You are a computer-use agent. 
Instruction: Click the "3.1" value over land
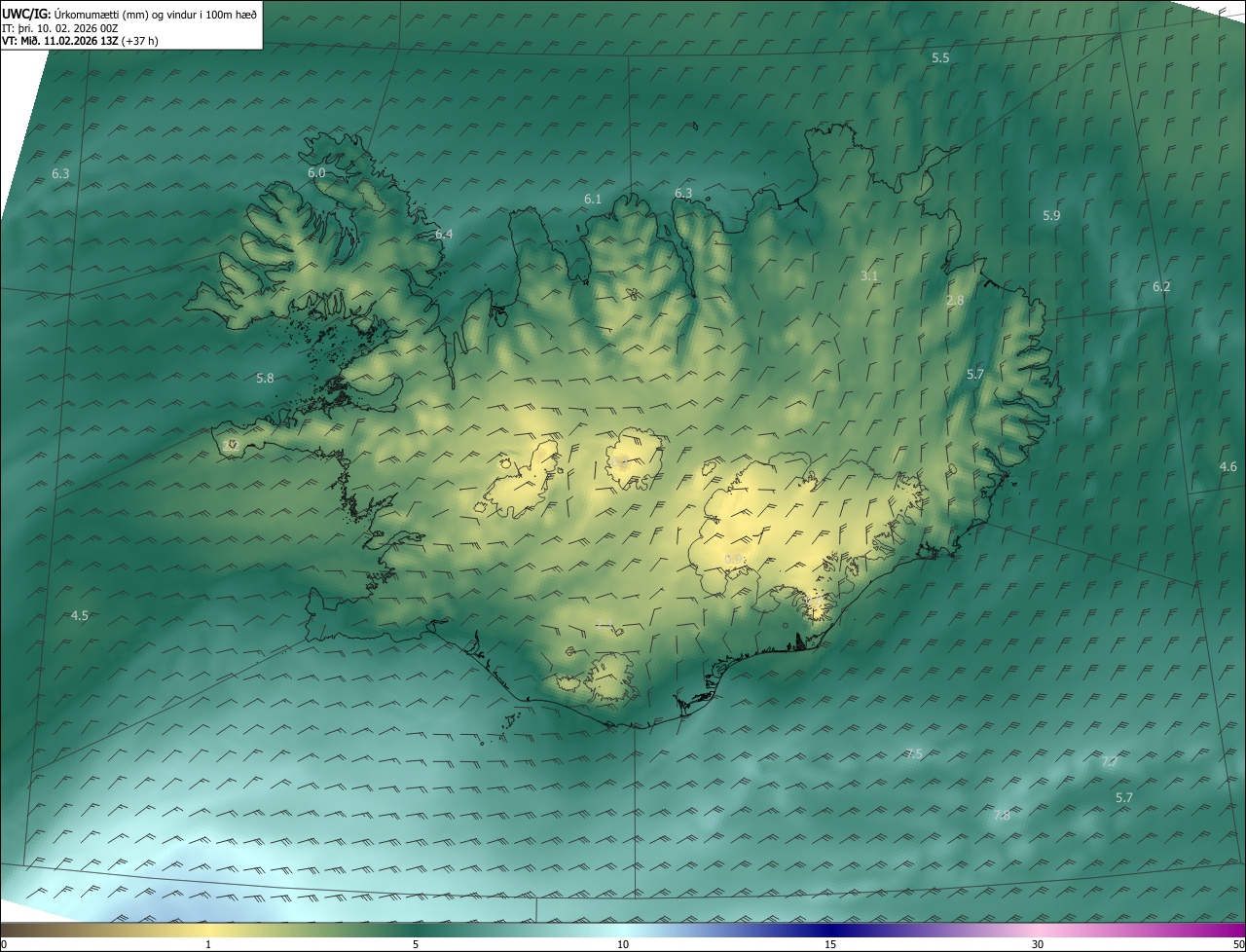869,275
